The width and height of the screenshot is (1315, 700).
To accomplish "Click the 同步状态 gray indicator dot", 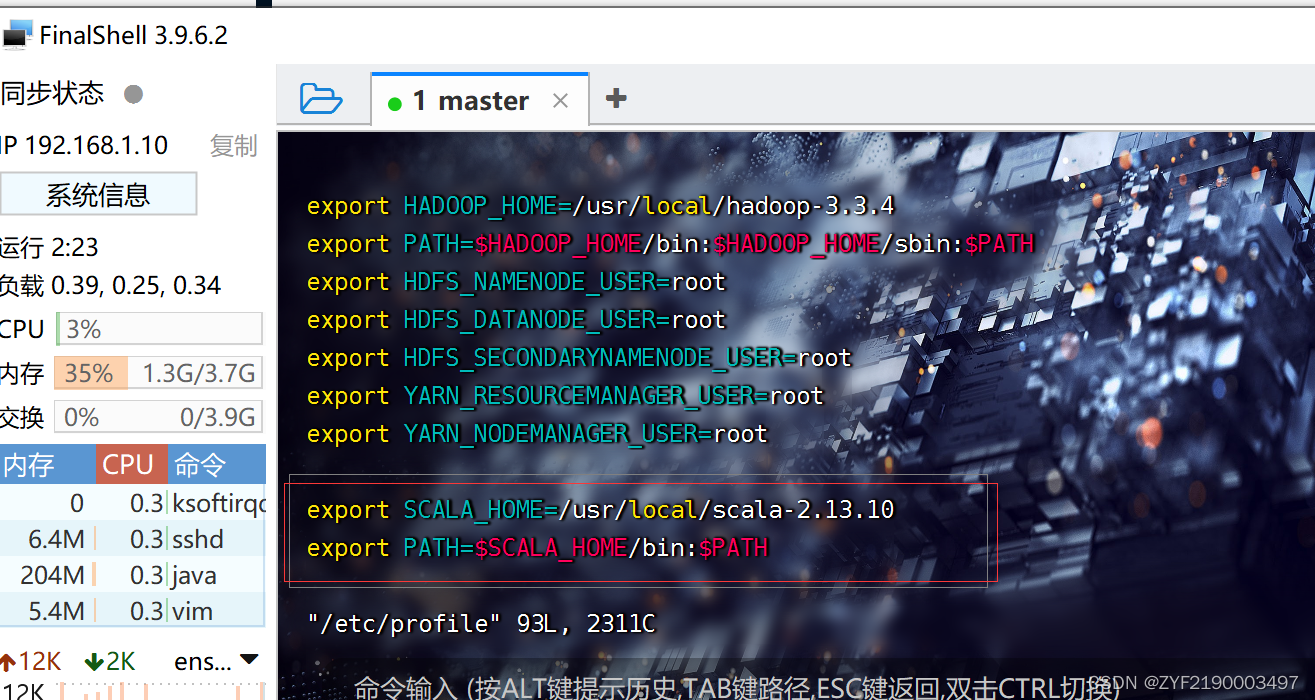I will click(133, 94).
